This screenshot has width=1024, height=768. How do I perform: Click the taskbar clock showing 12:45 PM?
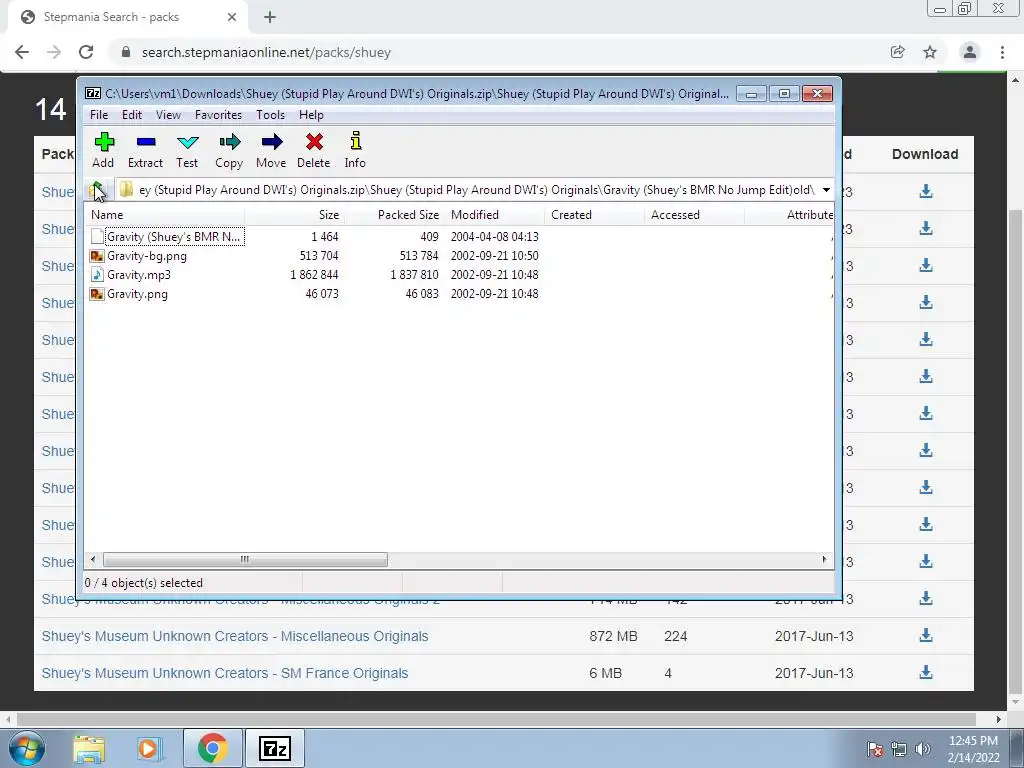[973, 741]
